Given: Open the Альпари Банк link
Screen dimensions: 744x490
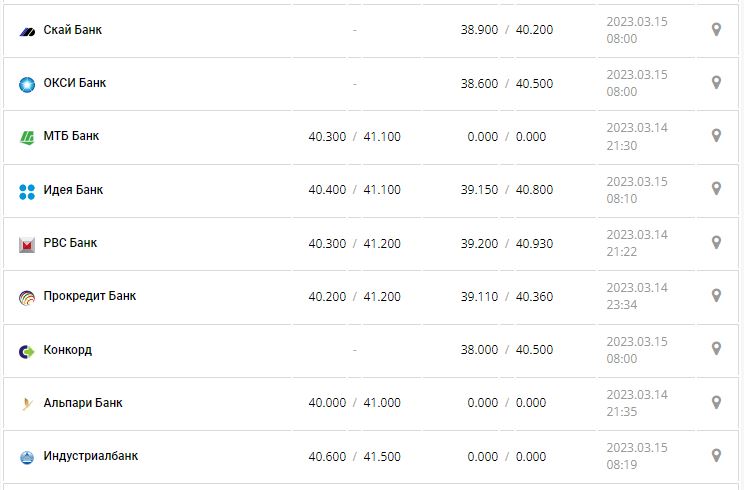Looking at the screenshot, I should coord(83,403).
